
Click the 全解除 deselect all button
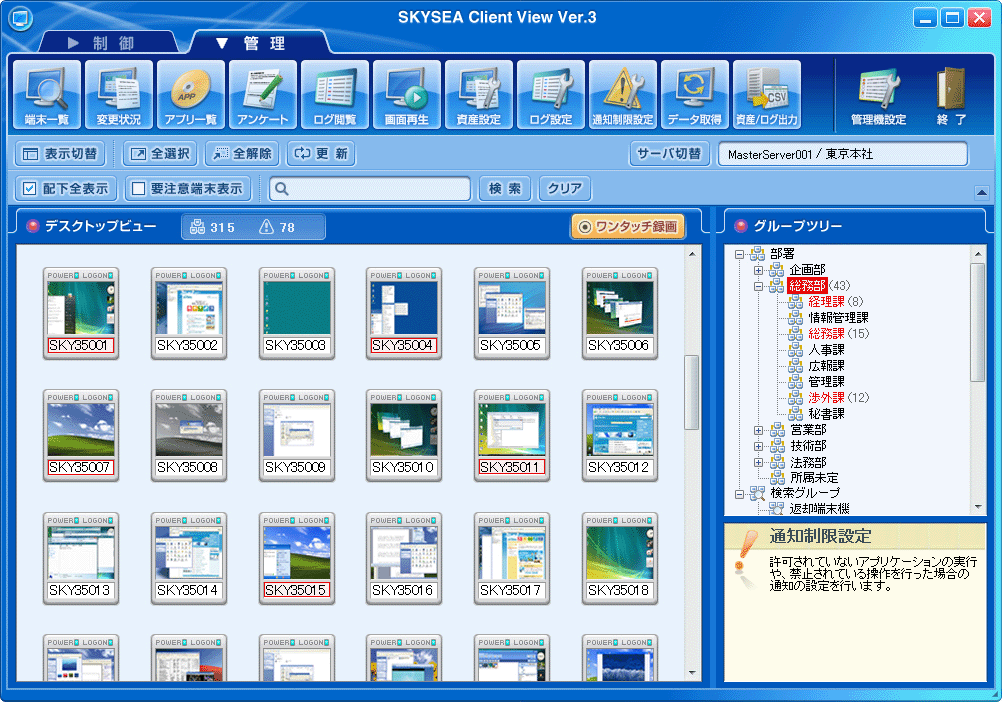[x=242, y=154]
